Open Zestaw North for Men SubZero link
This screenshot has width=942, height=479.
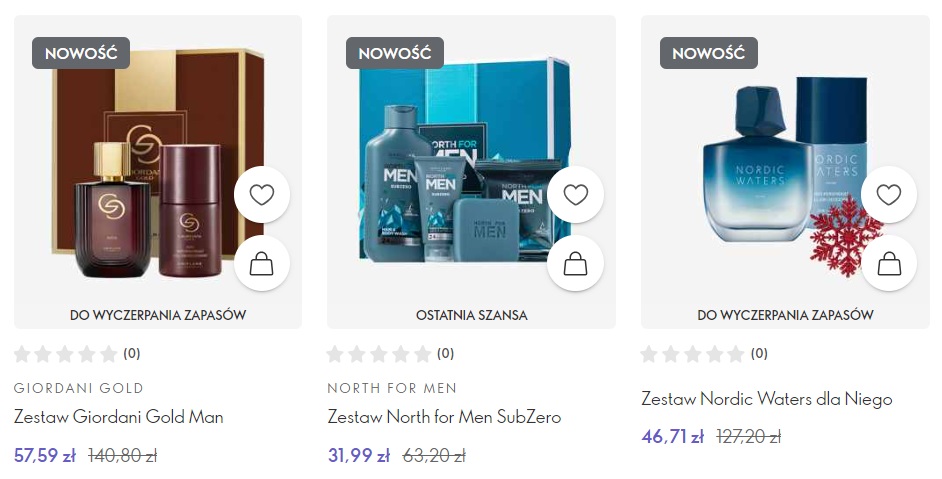(x=444, y=416)
